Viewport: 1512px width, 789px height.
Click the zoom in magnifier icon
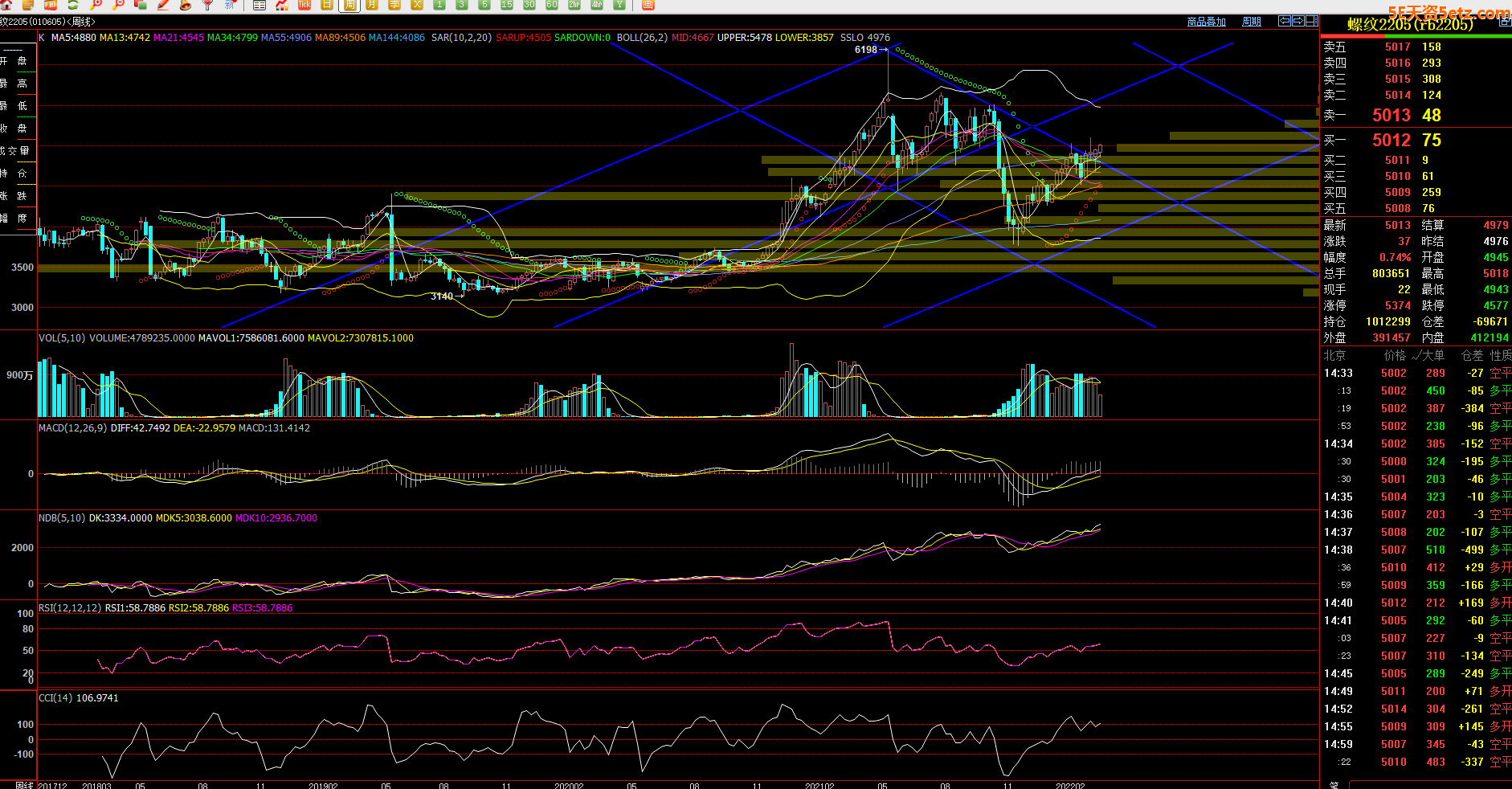pos(96,4)
